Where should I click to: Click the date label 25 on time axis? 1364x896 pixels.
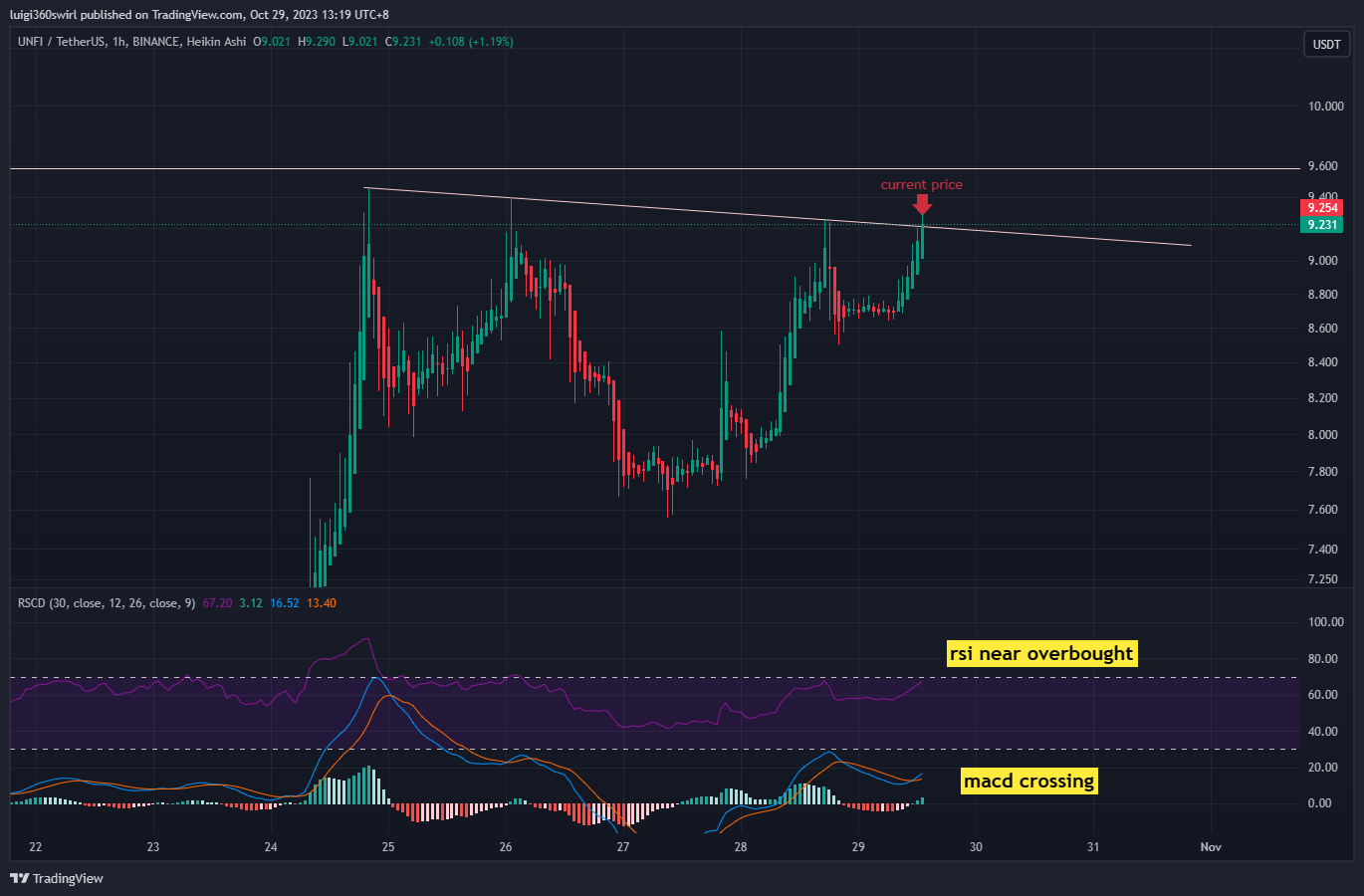tap(388, 847)
